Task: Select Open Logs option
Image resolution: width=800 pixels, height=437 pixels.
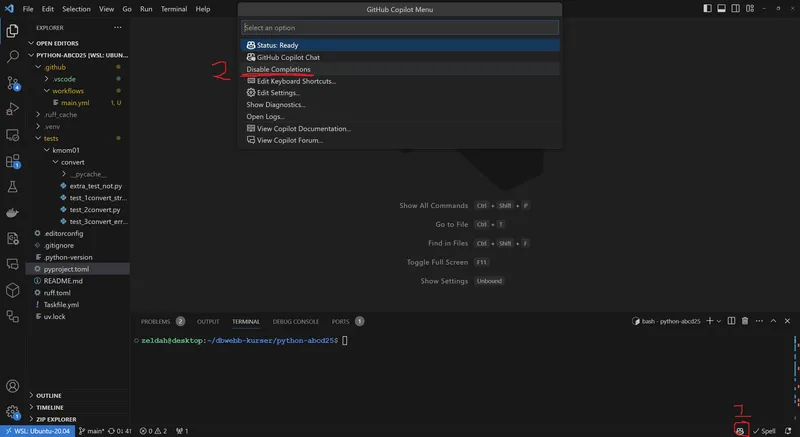Action: click(x=400, y=117)
